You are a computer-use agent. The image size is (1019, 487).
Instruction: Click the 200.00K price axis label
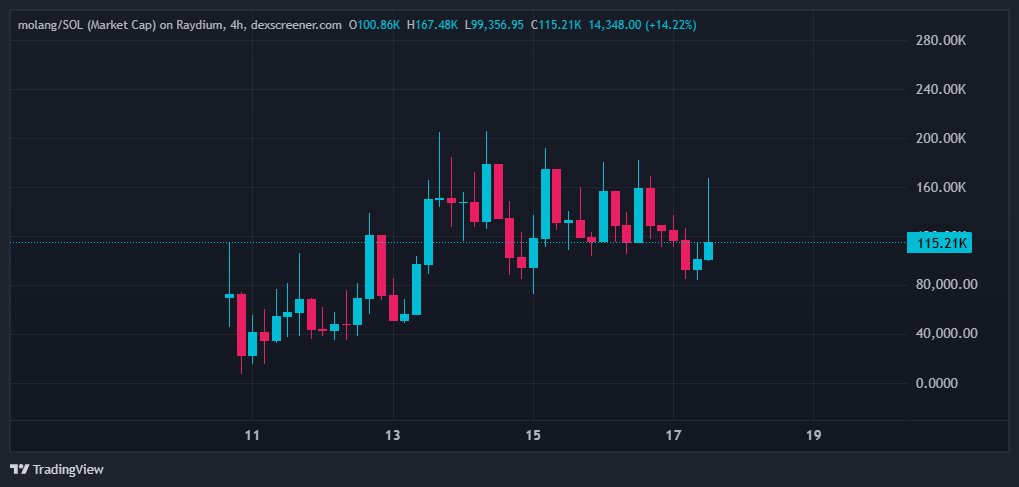point(941,138)
